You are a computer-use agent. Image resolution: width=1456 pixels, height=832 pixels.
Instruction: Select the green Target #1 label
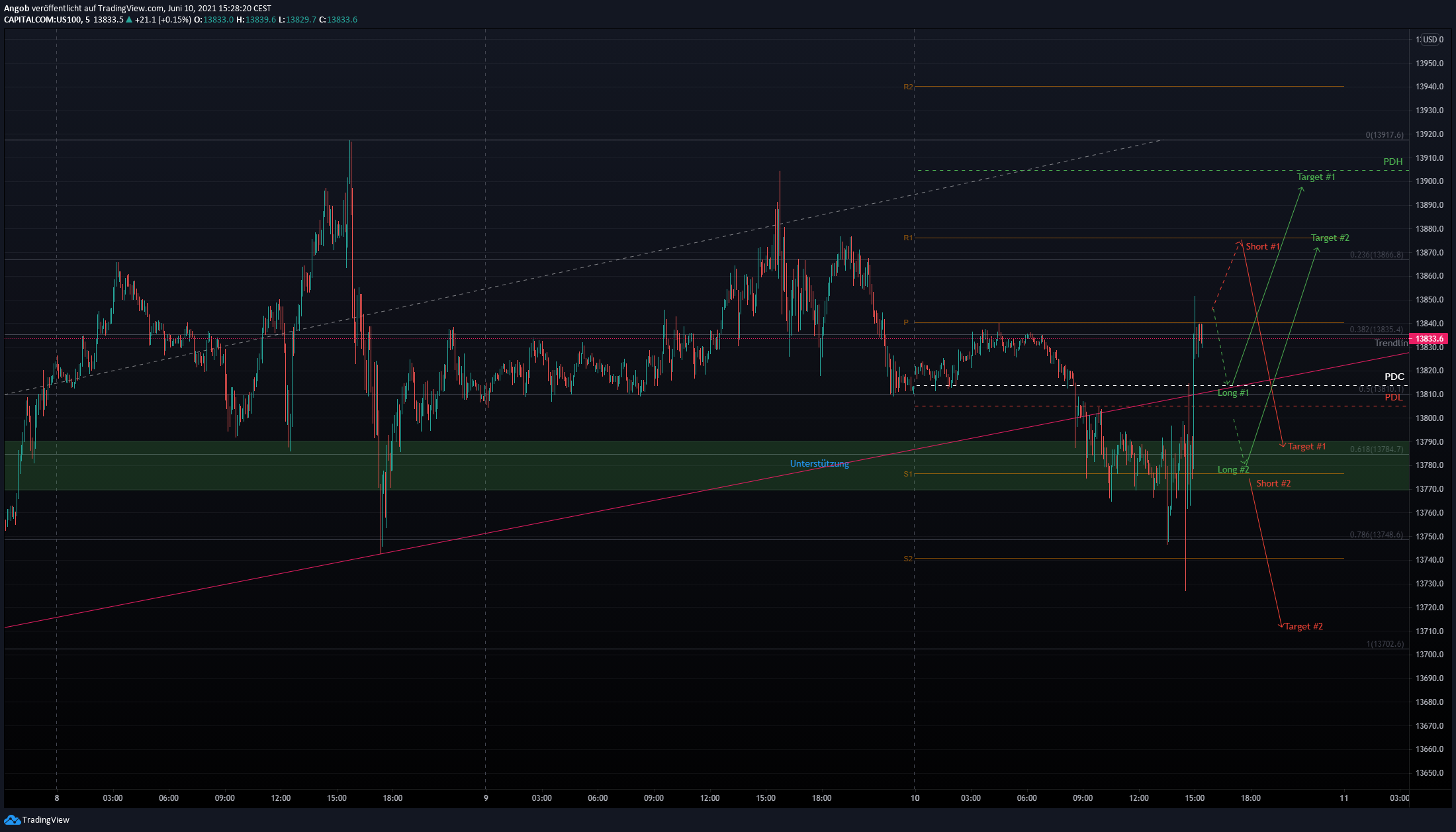[1316, 177]
